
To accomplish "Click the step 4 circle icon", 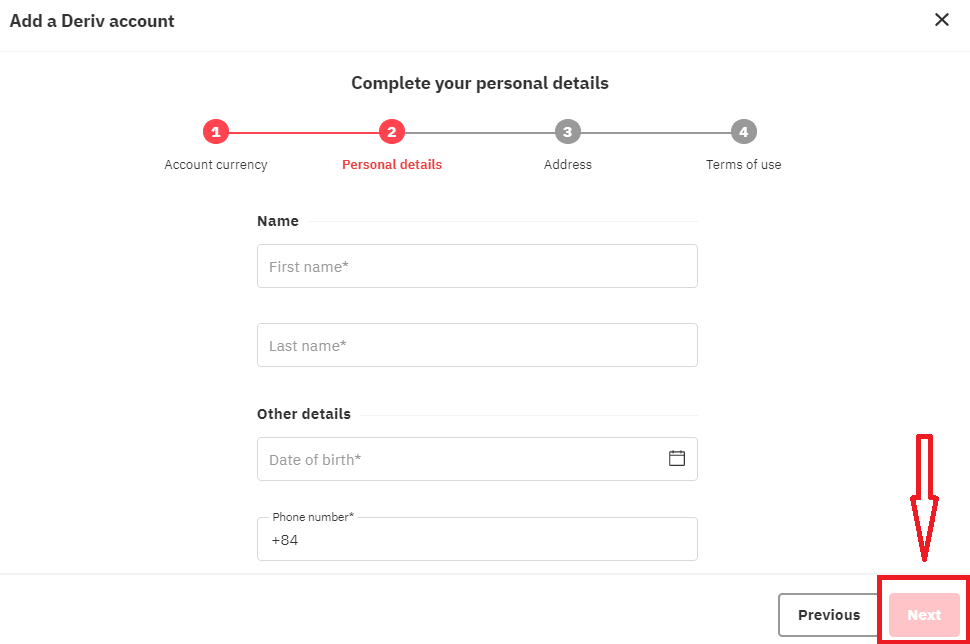I will click(x=744, y=131).
